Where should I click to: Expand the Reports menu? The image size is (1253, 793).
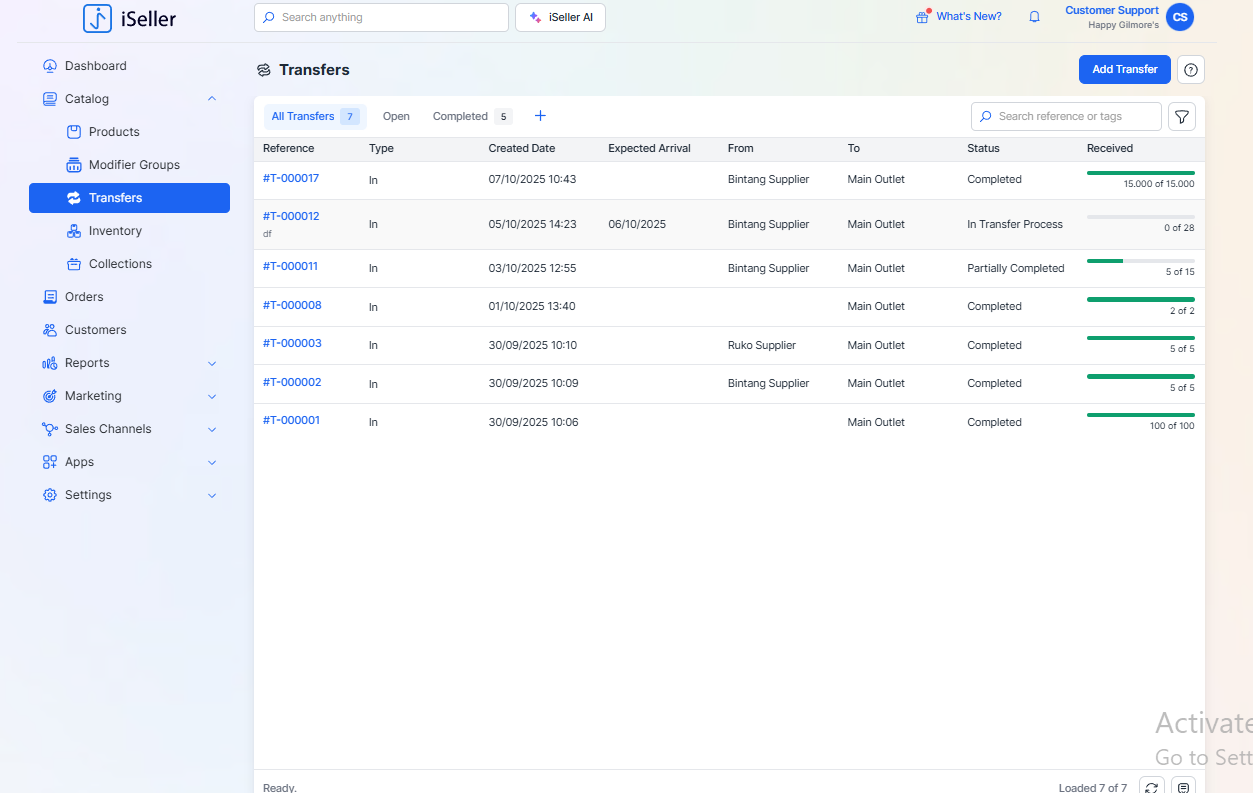tap(211, 363)
